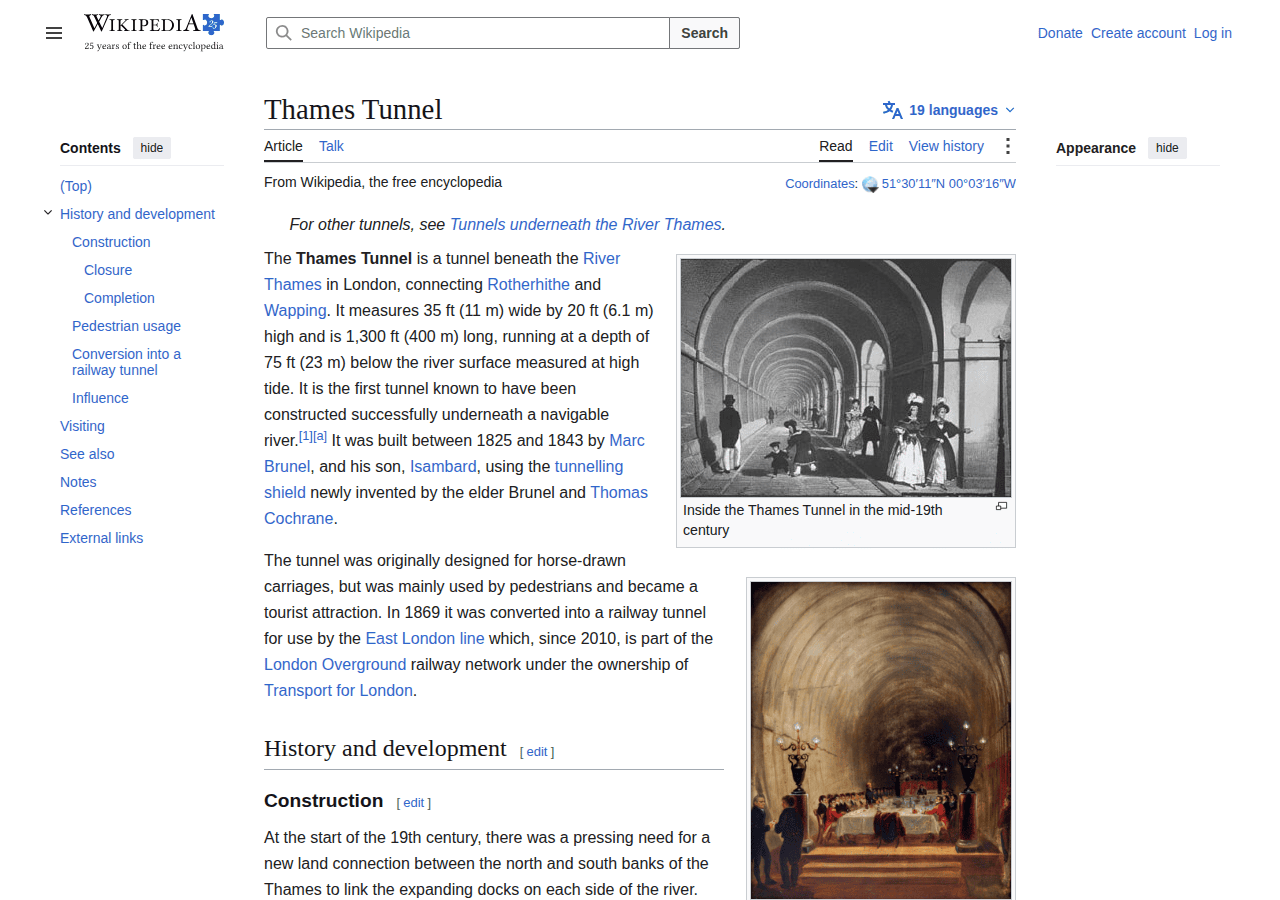
Task: Open the more options vertical dots menu
Action: pyautogui.click(x=1007, y=146)
